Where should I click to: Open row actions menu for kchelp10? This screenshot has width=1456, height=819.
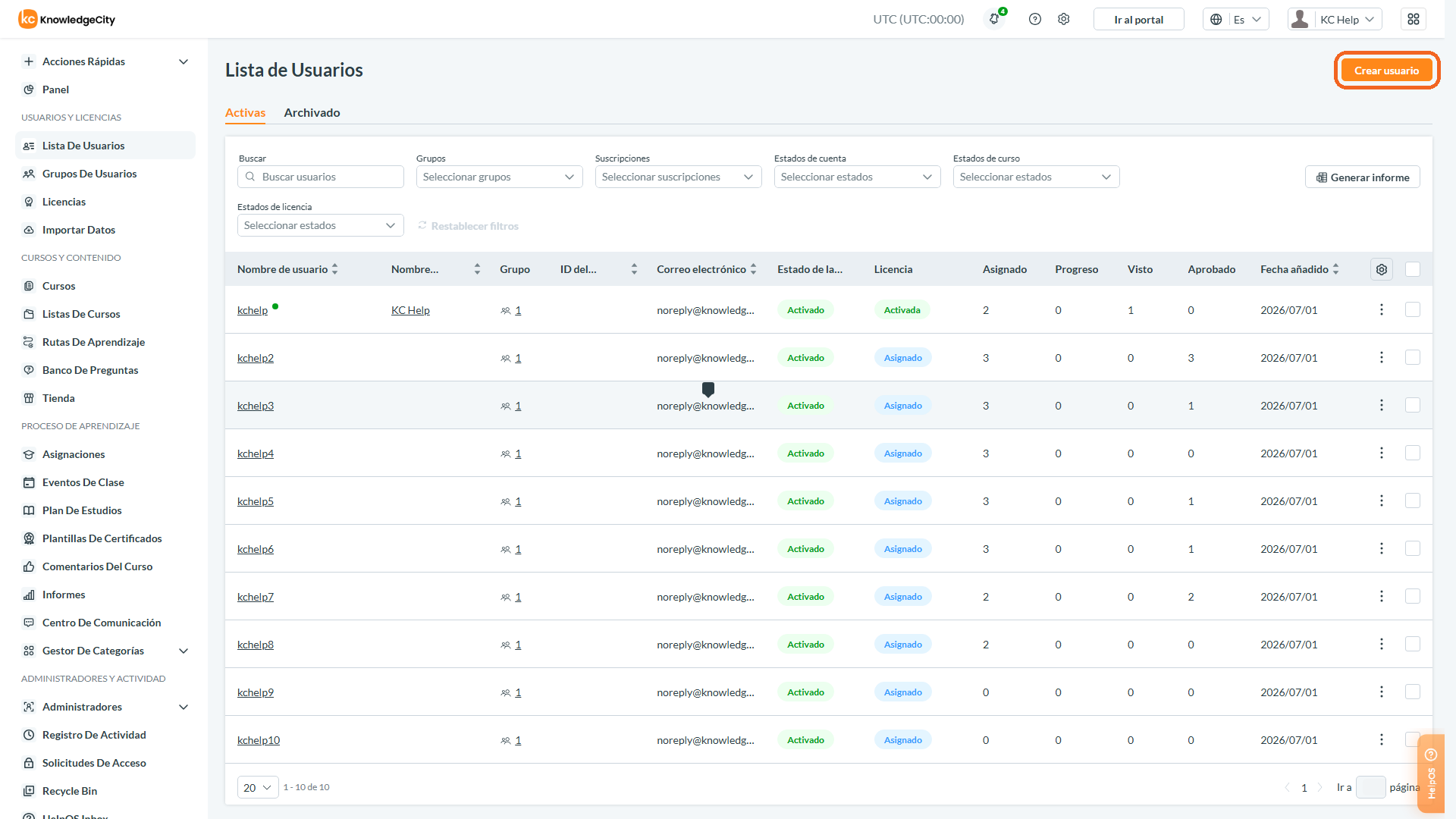tap(1382, 739)
